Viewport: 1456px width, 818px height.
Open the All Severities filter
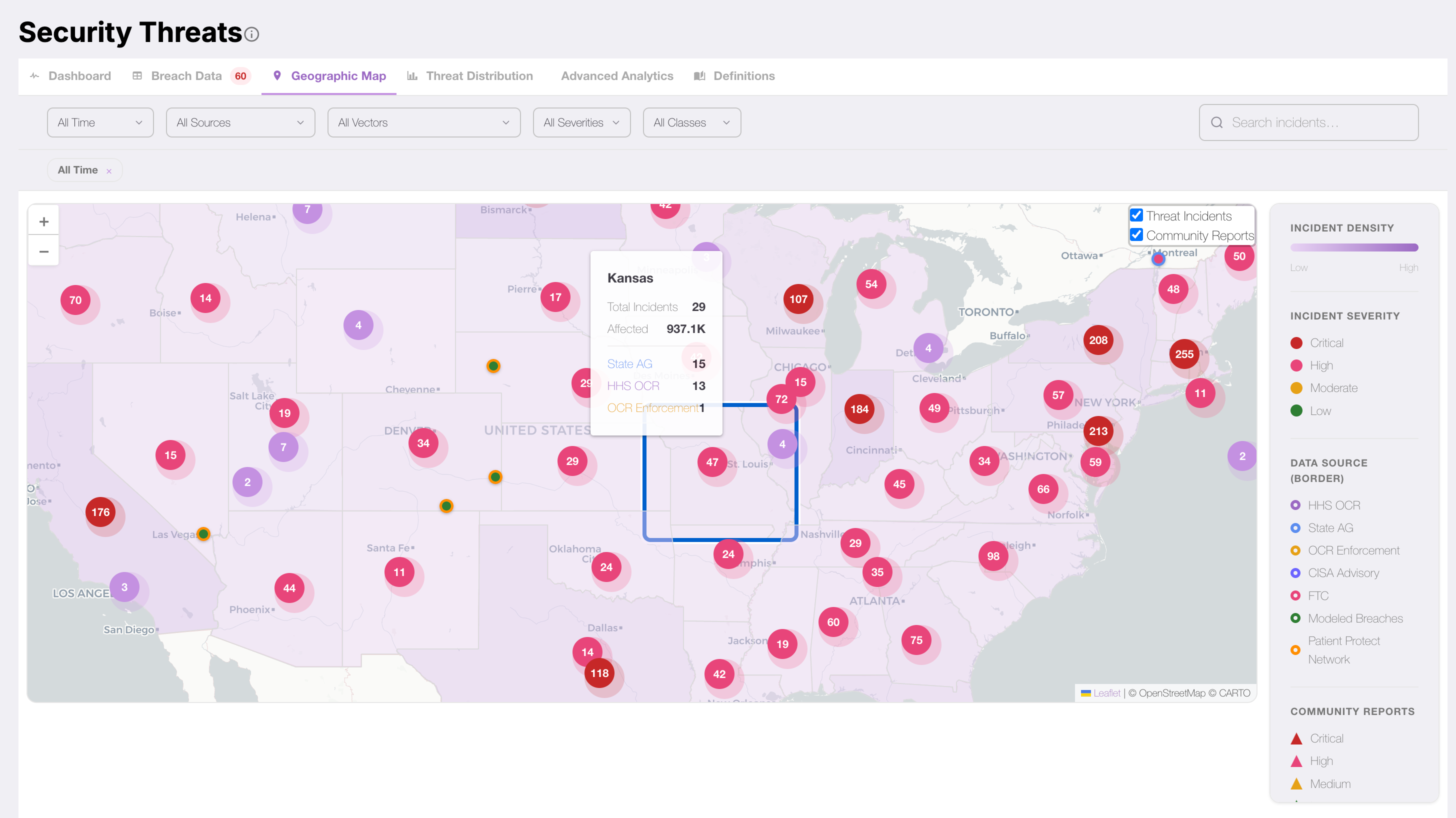click(581, 122)
